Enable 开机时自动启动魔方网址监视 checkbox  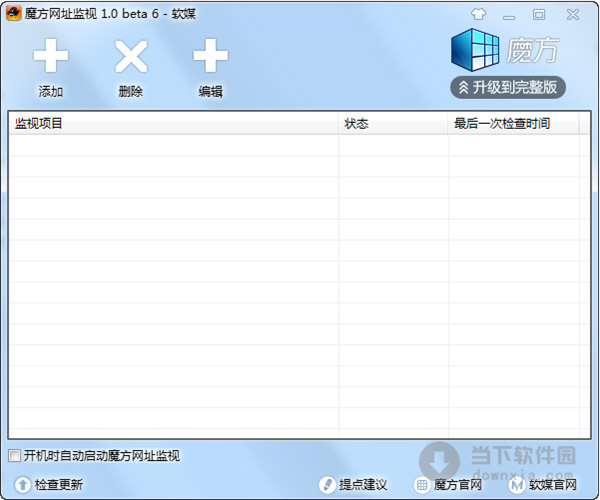point(14,456)
